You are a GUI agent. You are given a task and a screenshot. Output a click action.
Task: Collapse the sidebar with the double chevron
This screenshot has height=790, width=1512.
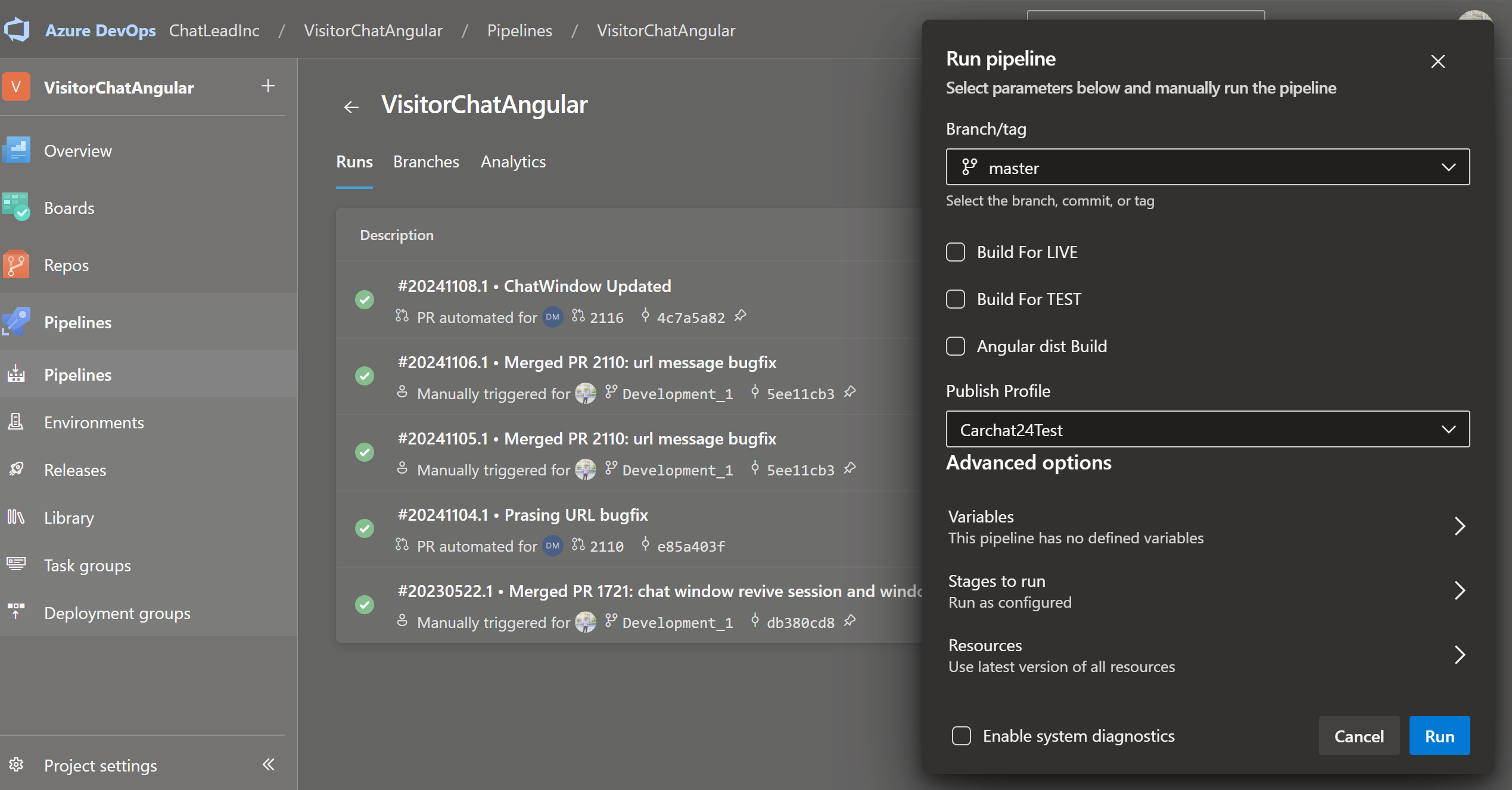269,764
